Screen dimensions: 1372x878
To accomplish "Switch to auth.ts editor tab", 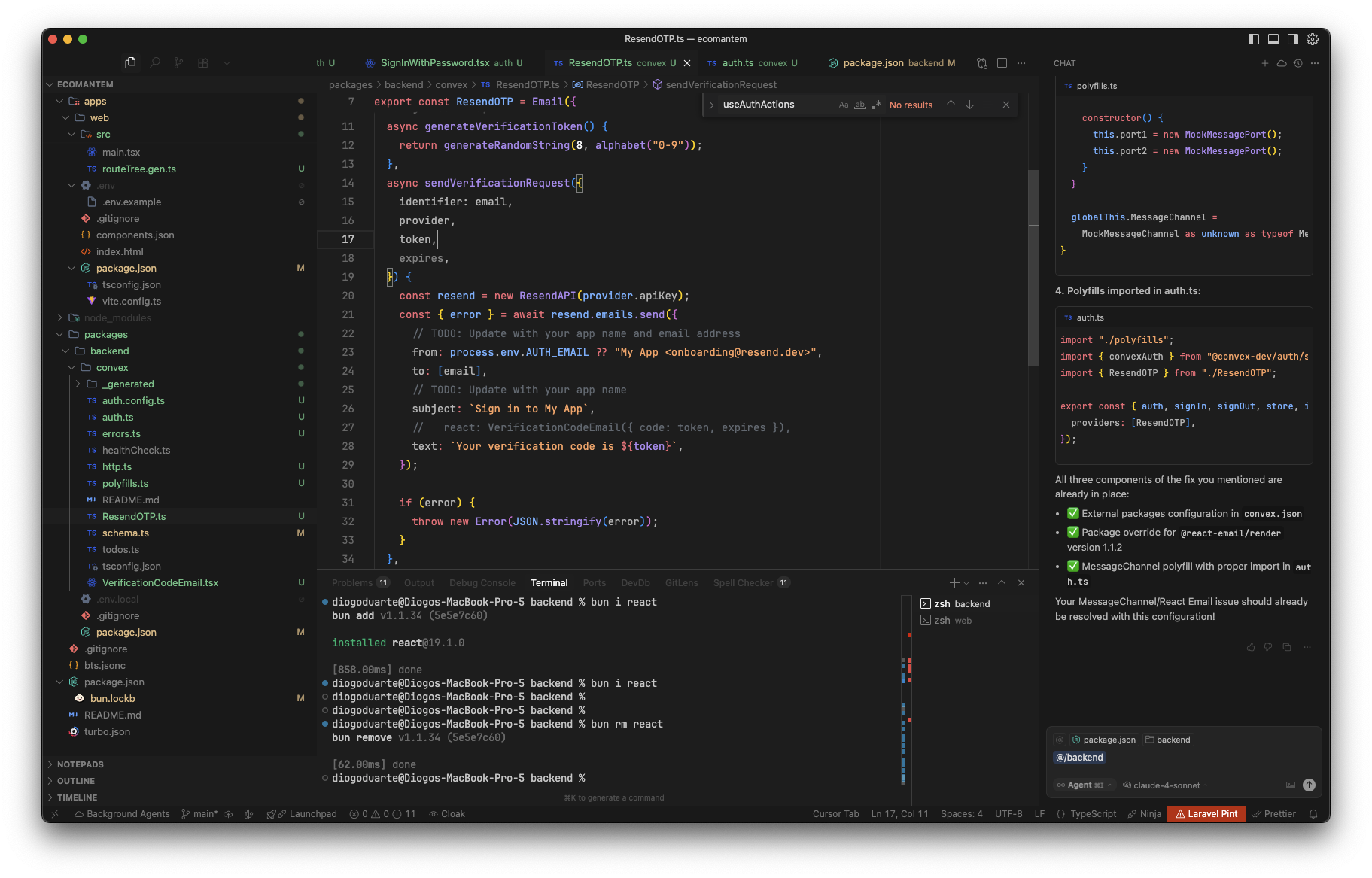I will (x=753, y=63).
